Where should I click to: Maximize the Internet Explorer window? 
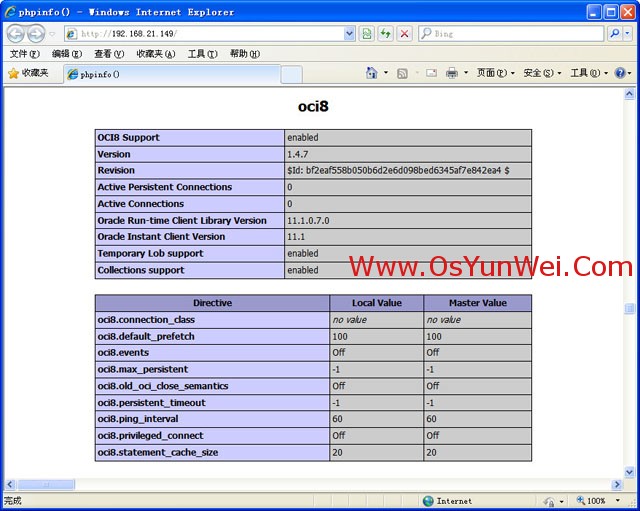611,12
